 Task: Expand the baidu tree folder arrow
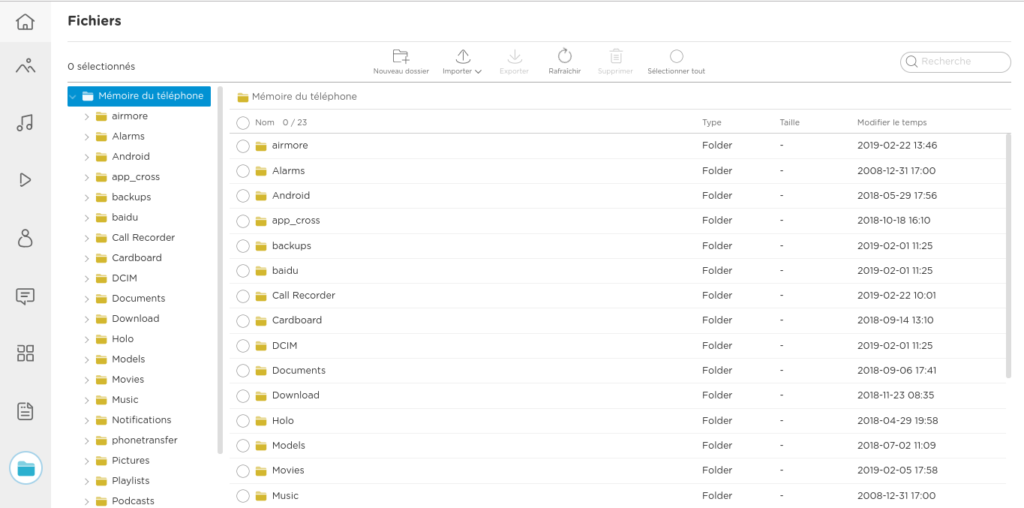click(86, 218)
